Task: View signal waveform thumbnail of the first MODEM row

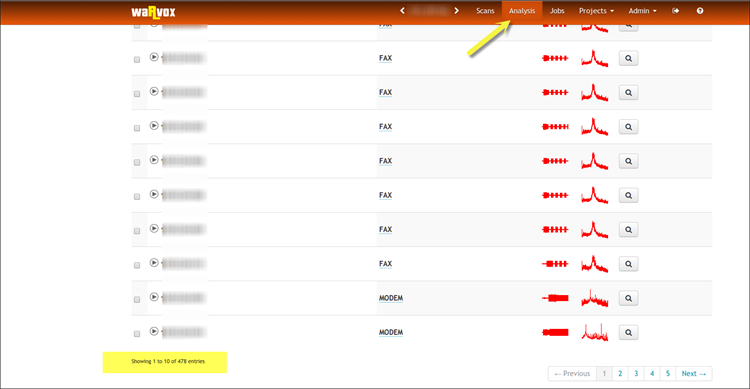Action: pyautogui.click(x=555, y=298)
